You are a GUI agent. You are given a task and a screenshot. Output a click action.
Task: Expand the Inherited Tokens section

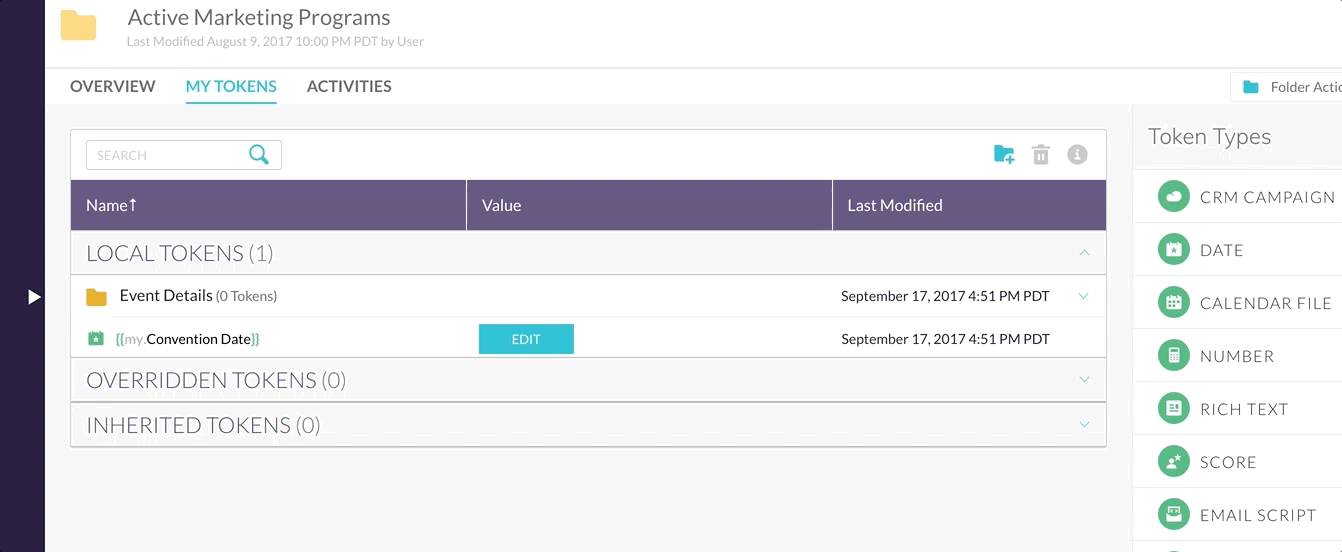(1084, 425)
